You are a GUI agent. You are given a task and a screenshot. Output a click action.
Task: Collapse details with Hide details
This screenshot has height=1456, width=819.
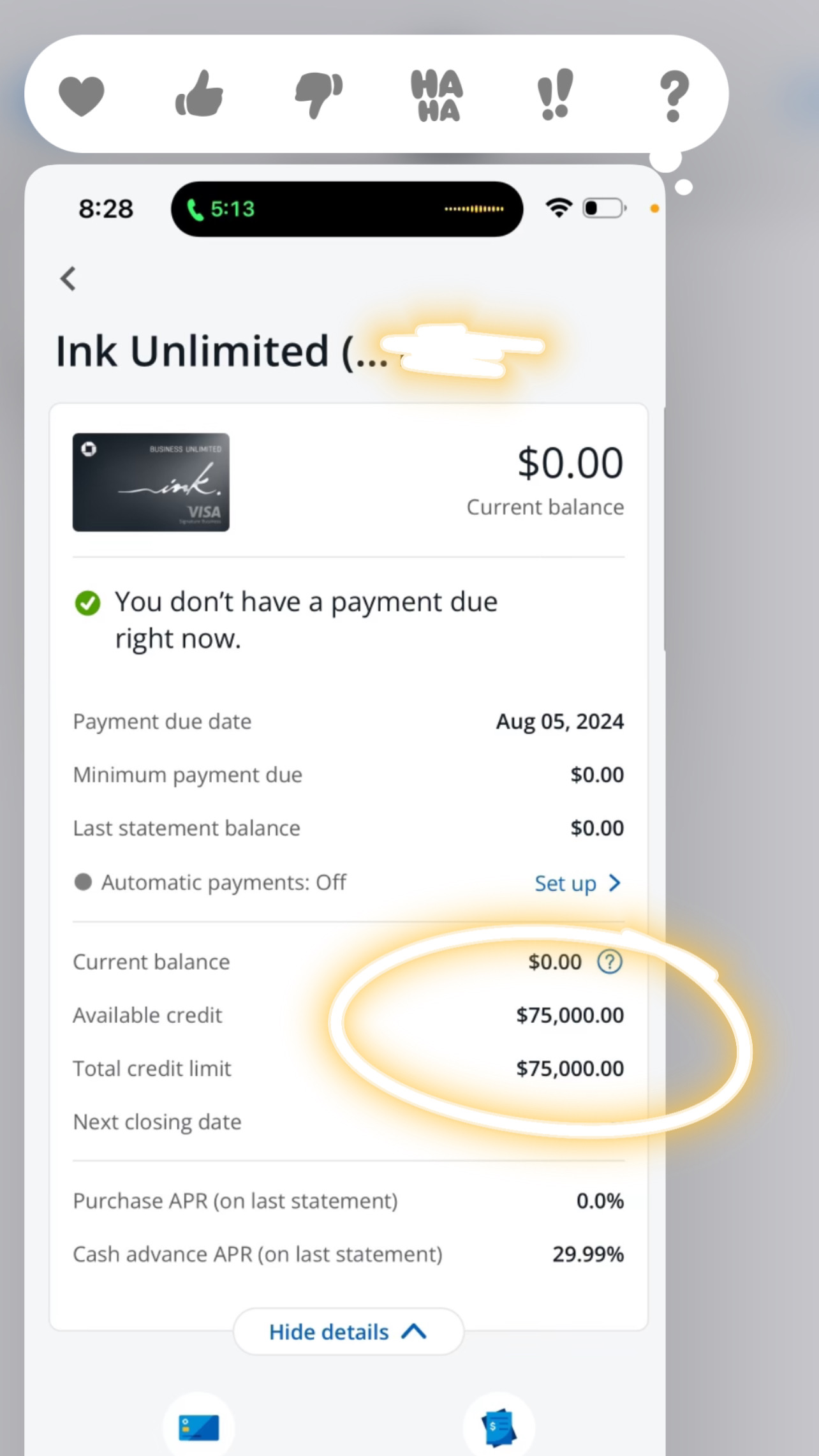(348, 1332)
